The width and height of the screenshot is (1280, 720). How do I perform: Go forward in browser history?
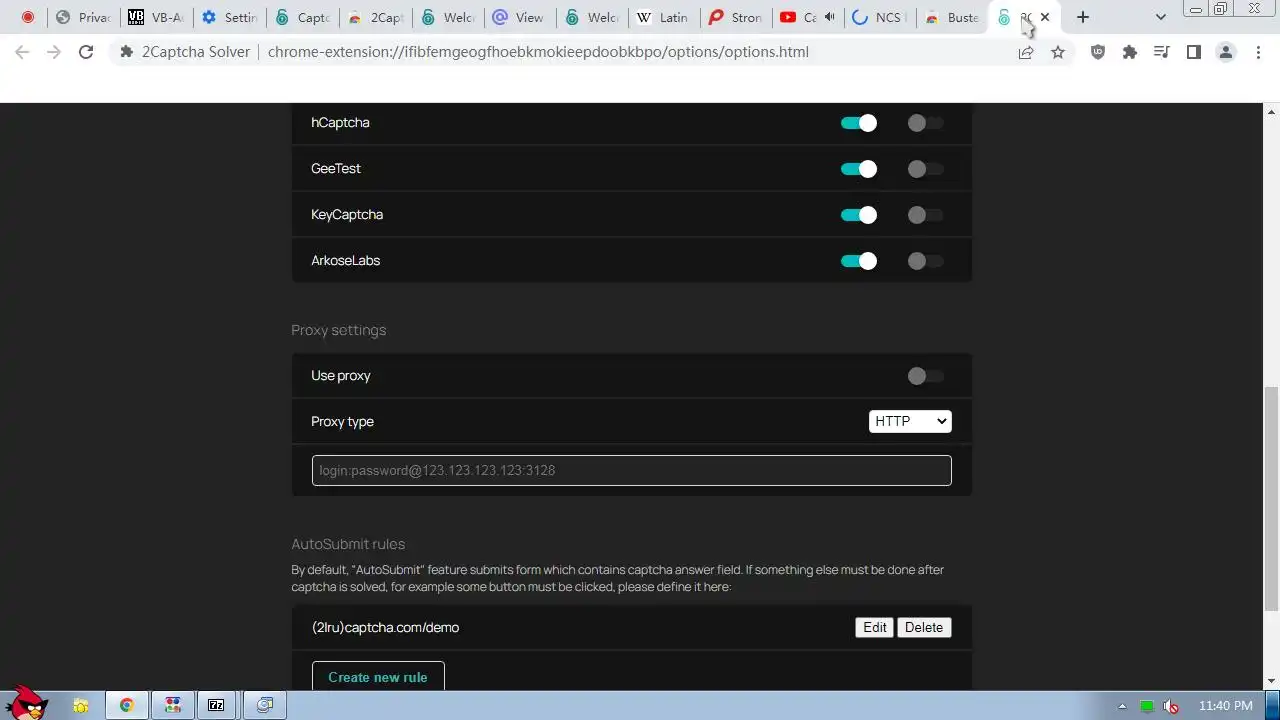pos(54,52)
